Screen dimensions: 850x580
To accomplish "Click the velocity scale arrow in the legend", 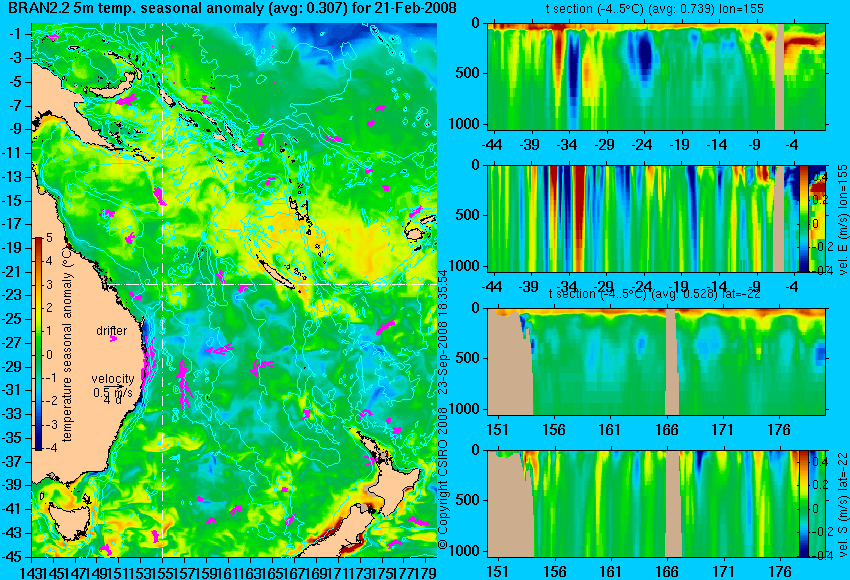I will coord(113,386).
